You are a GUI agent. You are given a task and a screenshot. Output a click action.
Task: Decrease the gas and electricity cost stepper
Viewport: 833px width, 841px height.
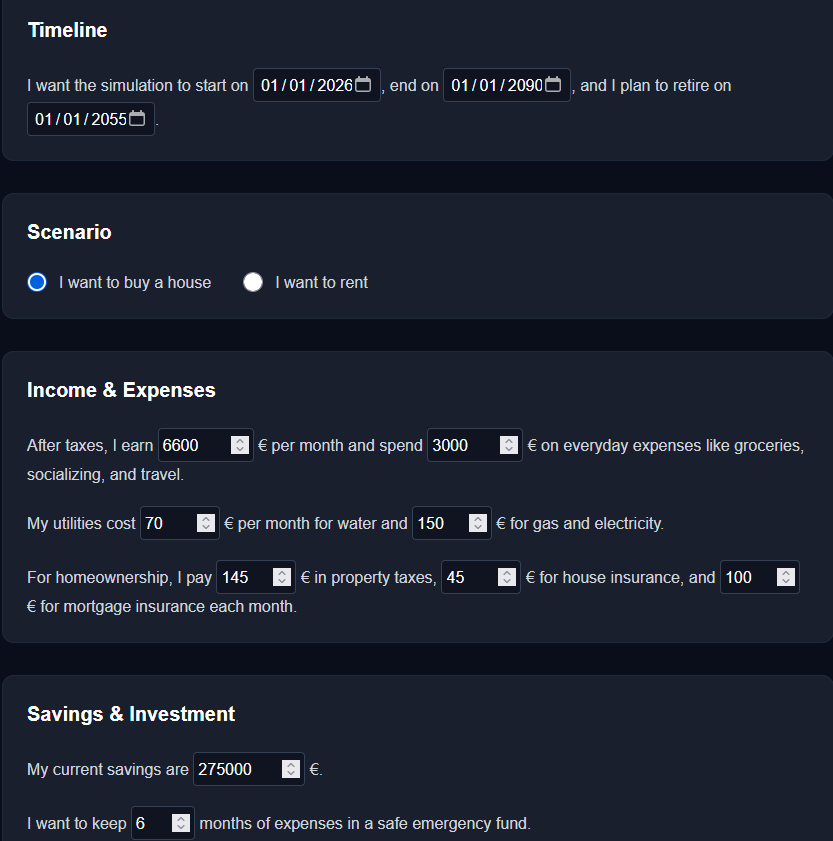click(476, 528)
